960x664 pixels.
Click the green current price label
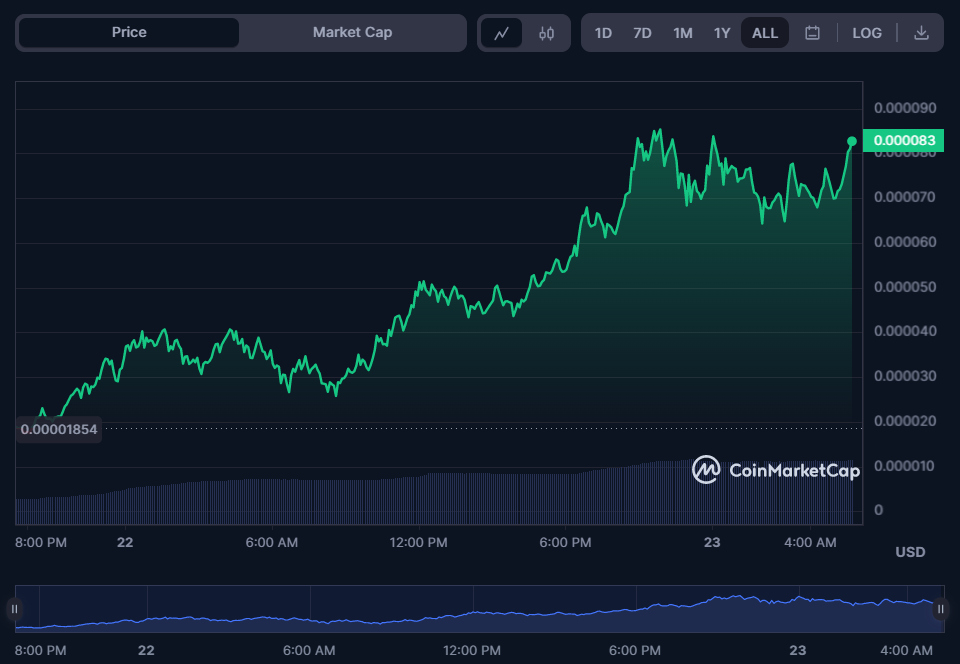[x=905, y=140]
